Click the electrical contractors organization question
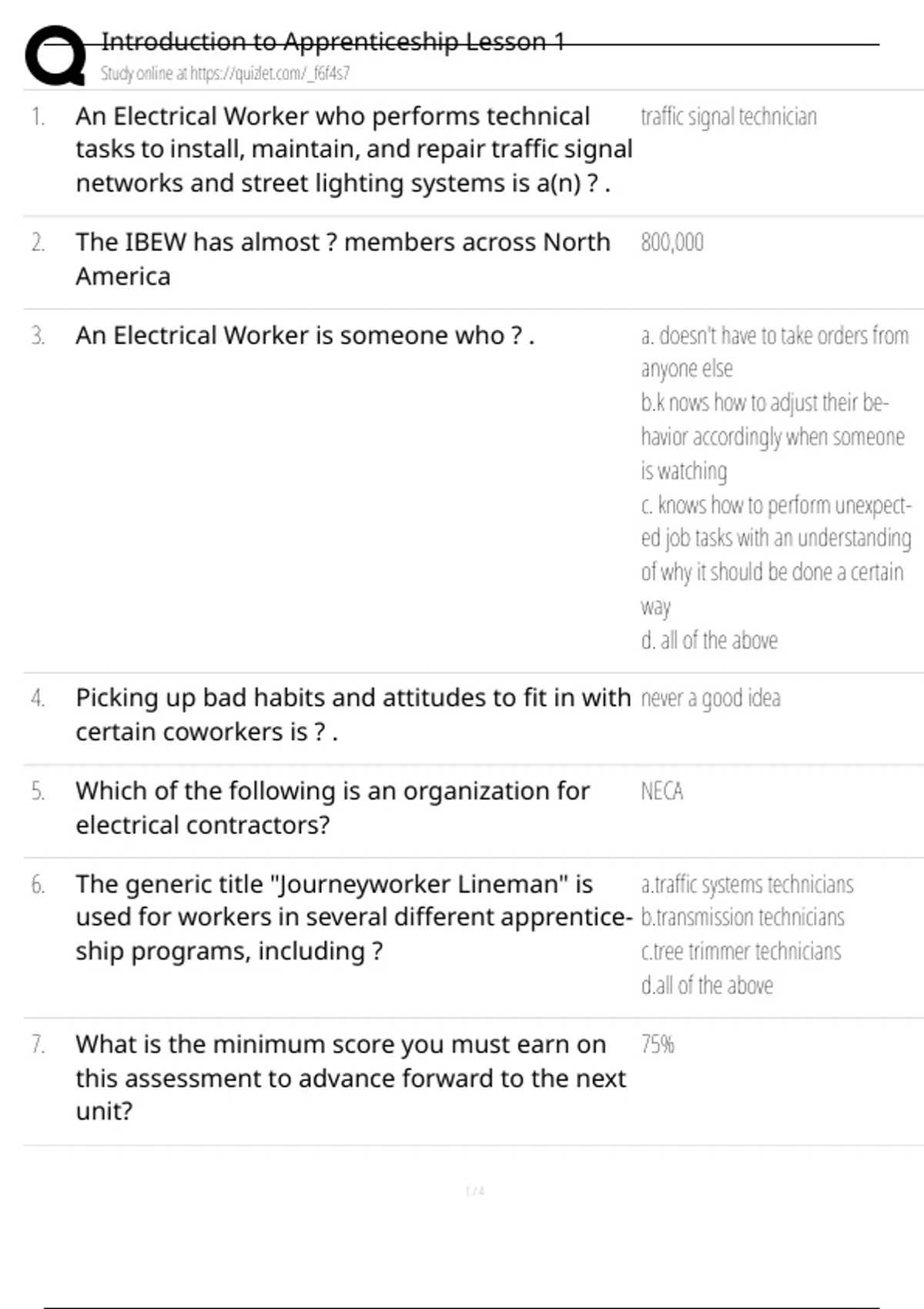Screen dimensions: 924x1309 (333, 808)
